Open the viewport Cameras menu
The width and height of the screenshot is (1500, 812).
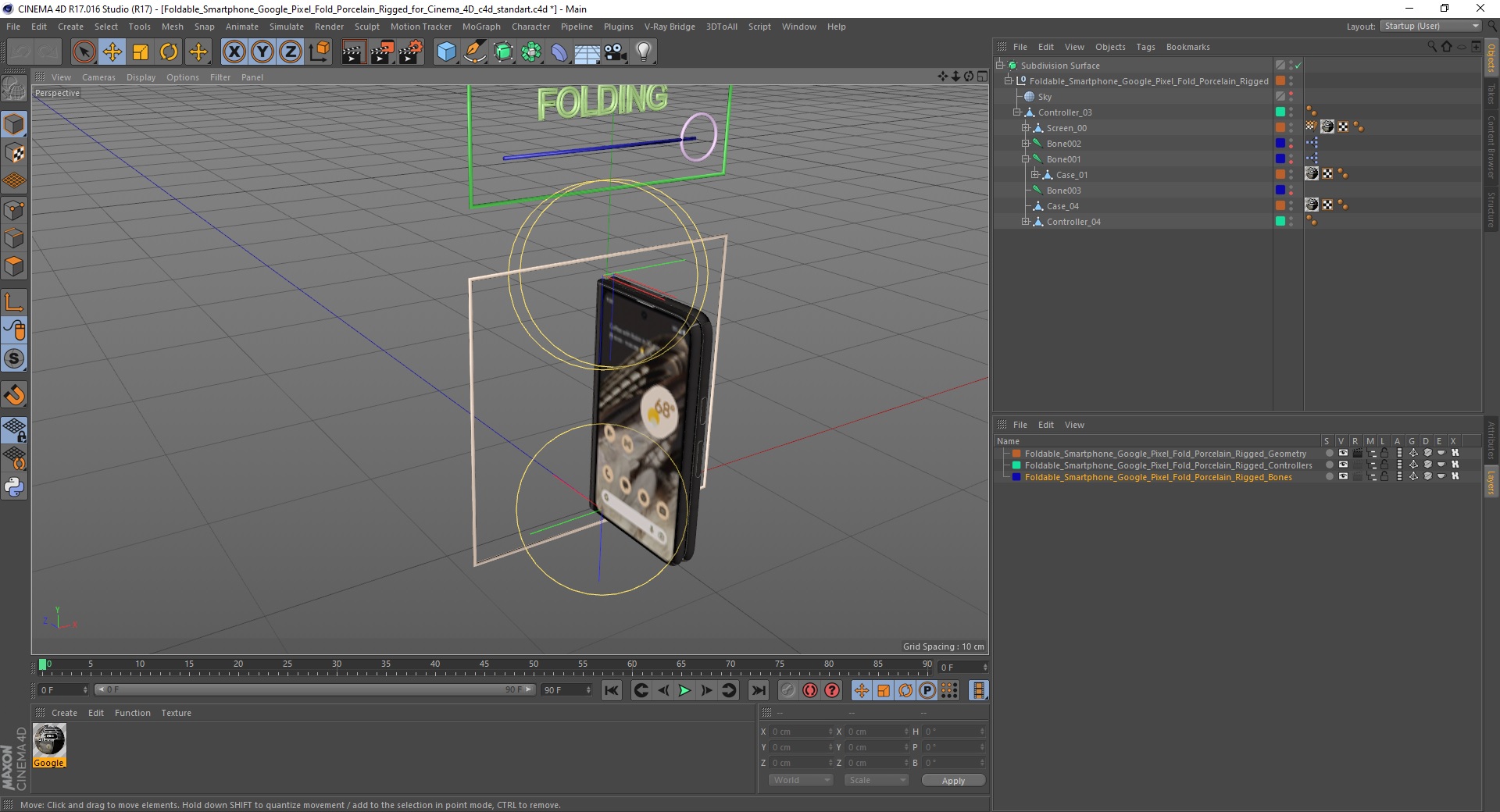[x=98, y=77]
